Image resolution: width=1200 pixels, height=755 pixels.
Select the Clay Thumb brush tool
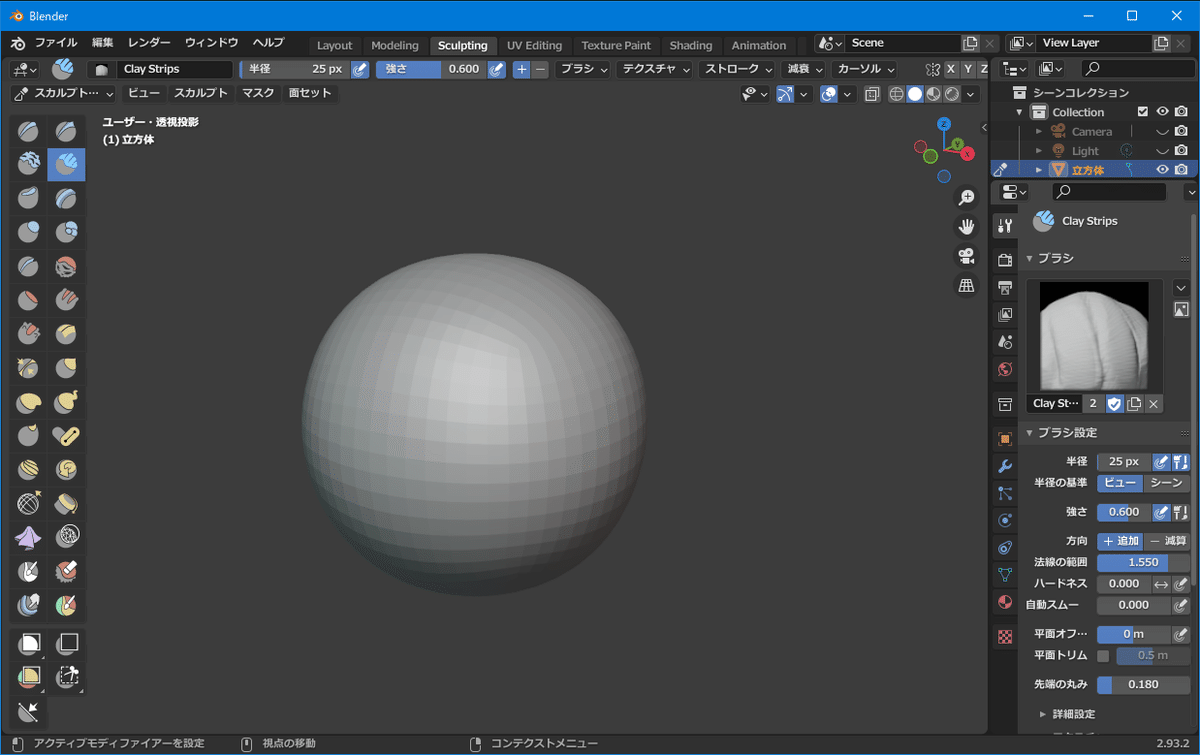tap(29, 199)
